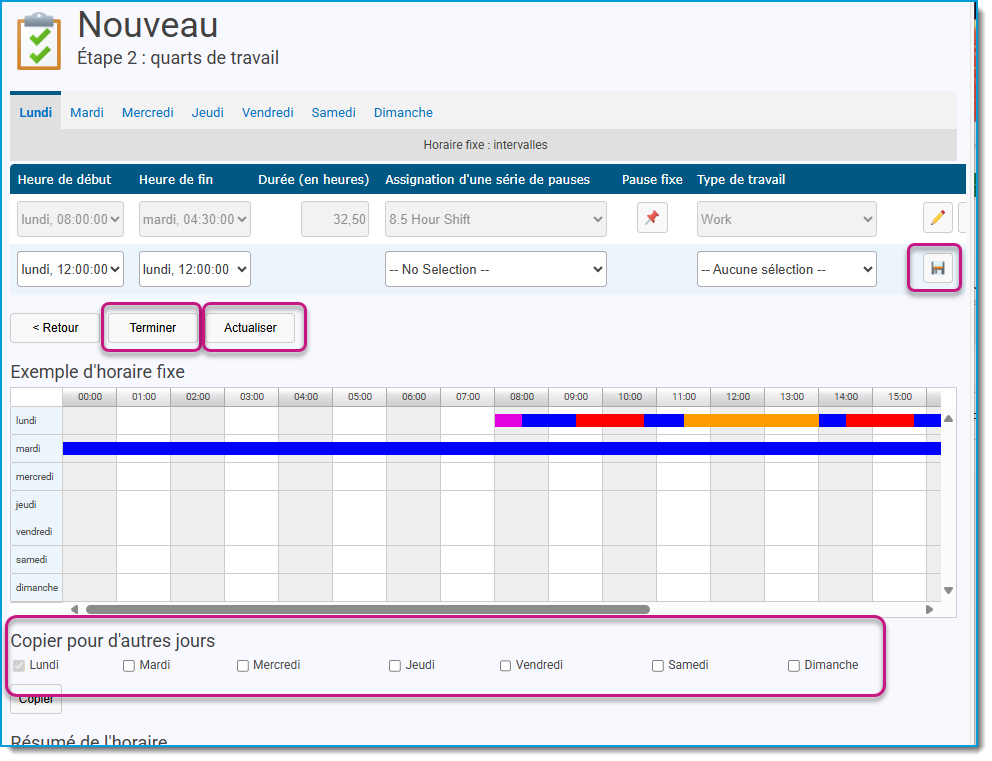Check the Jeudi copy checkbox
Image resolution: width=992 pixels, height=761 pixels.
coord(395,665)
